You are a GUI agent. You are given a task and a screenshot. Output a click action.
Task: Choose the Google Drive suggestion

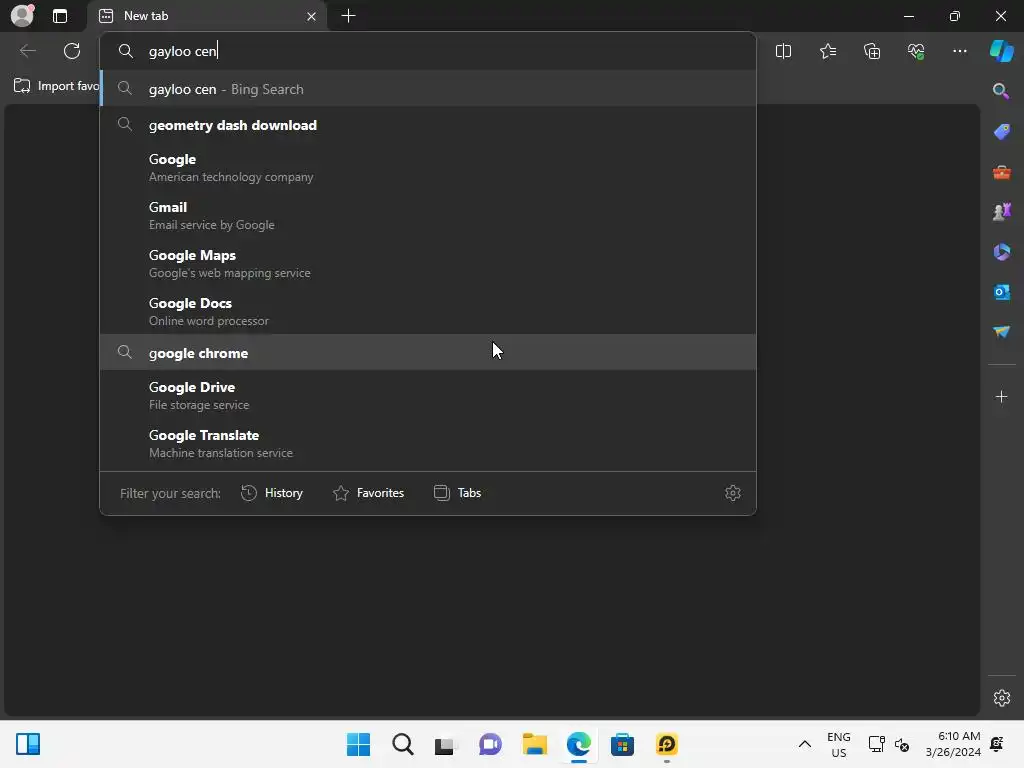point(428,395)
